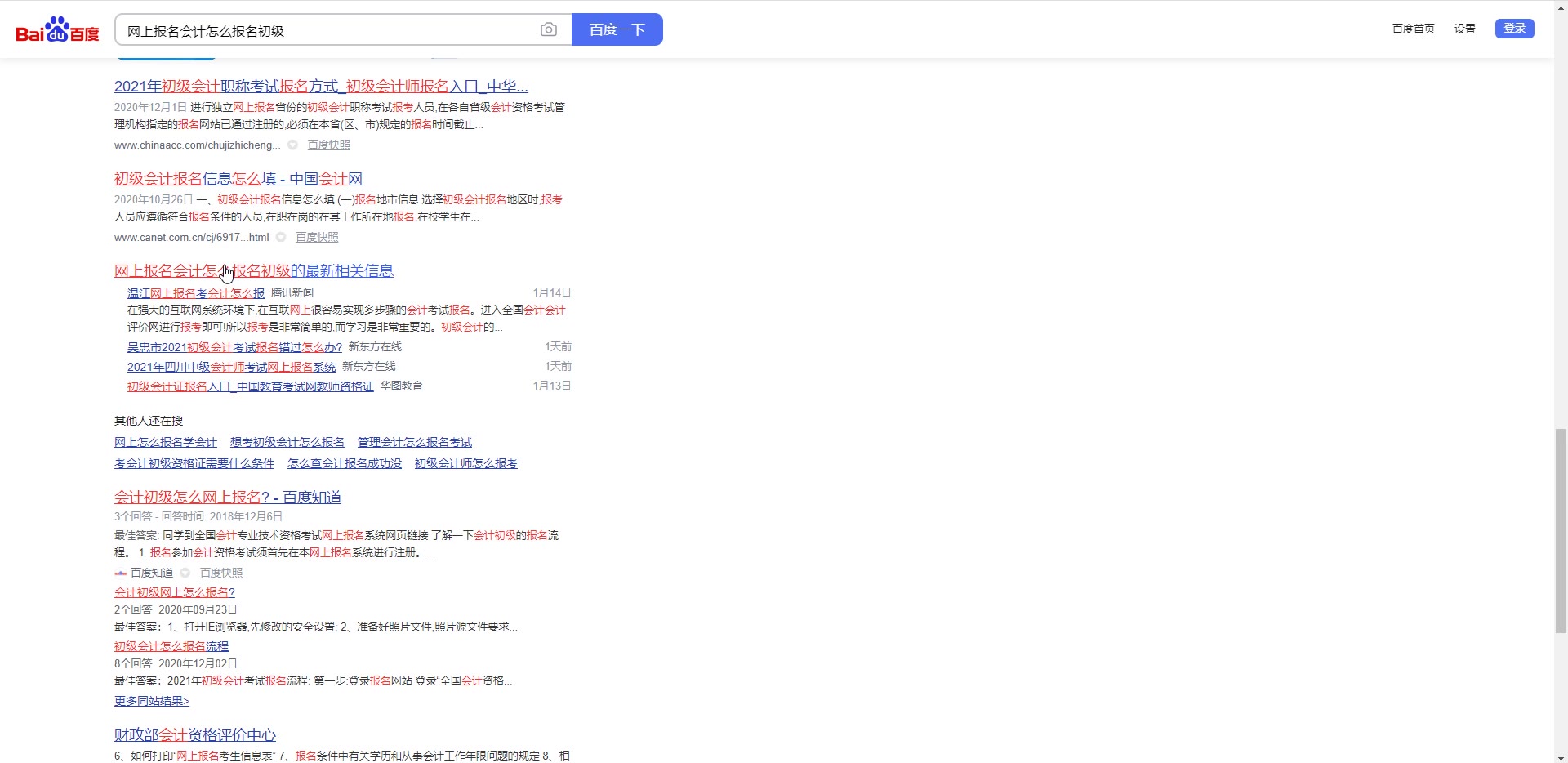Click related search 管理会计怎么报名考试
Screen dimensions: 1568x763
(415, 443)
